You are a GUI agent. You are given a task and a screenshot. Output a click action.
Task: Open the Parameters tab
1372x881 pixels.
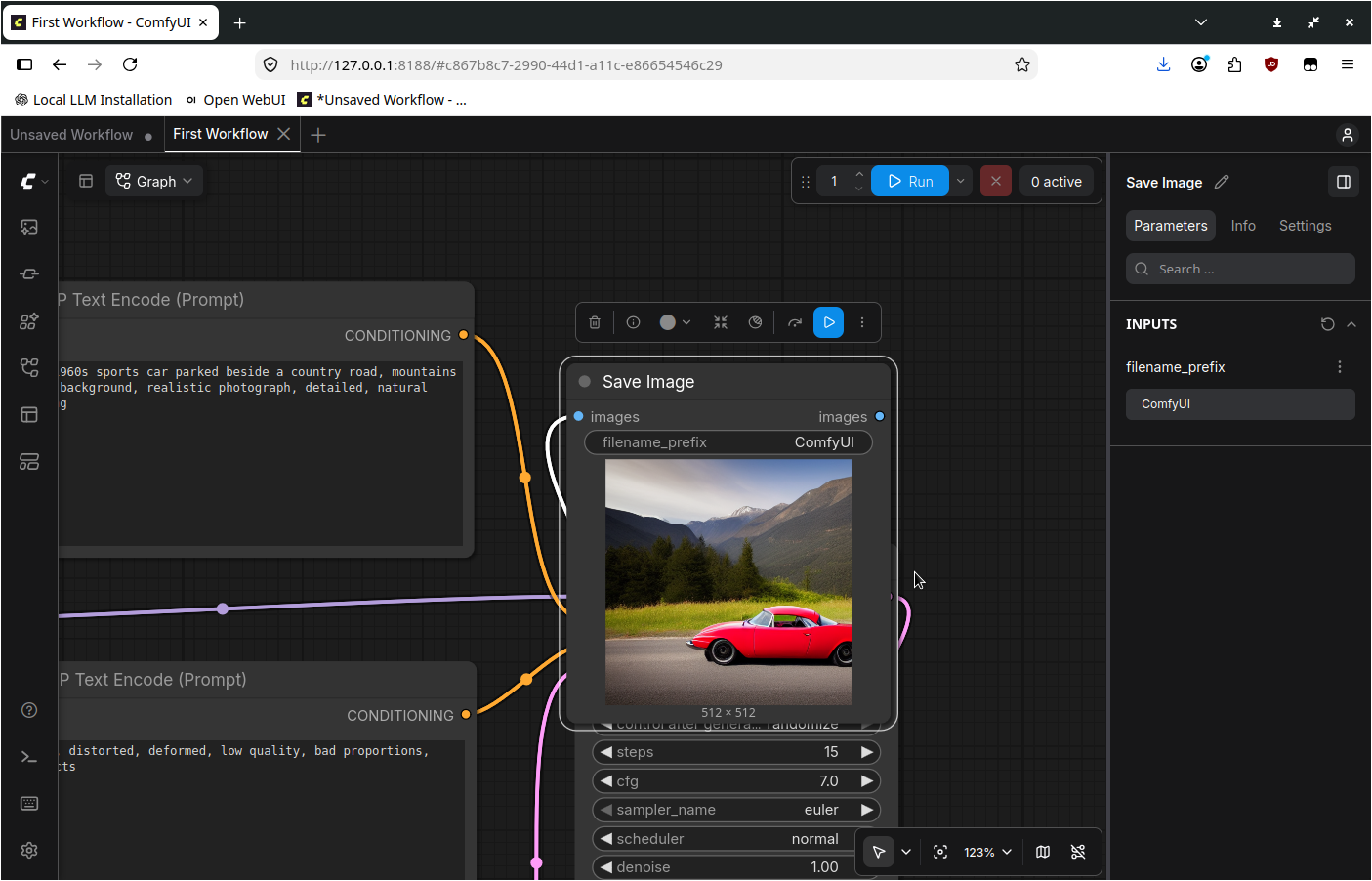pos(1171,226)
